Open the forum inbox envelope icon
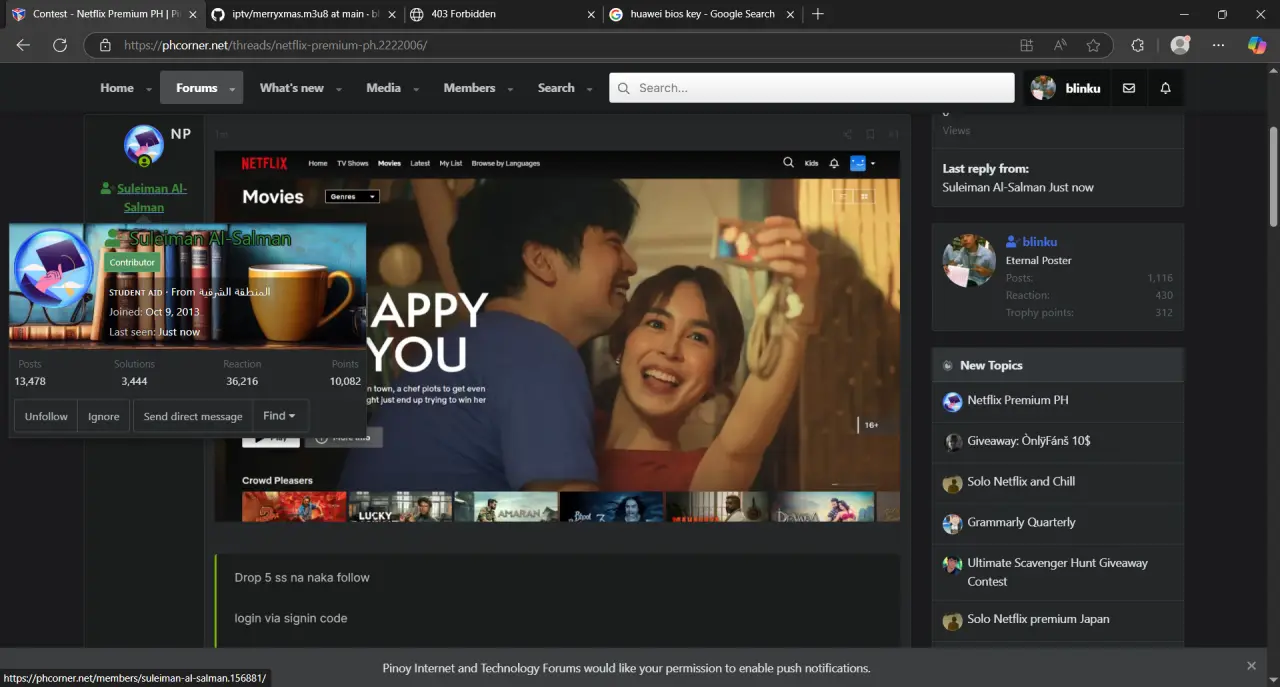This screenshot has width=1280, height=687. [1129, 88]
